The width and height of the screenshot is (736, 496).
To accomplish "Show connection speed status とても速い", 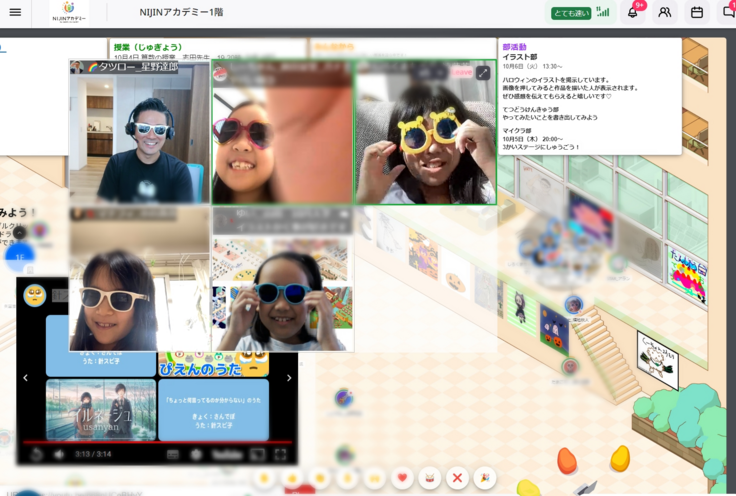I will tap(571, 13).
